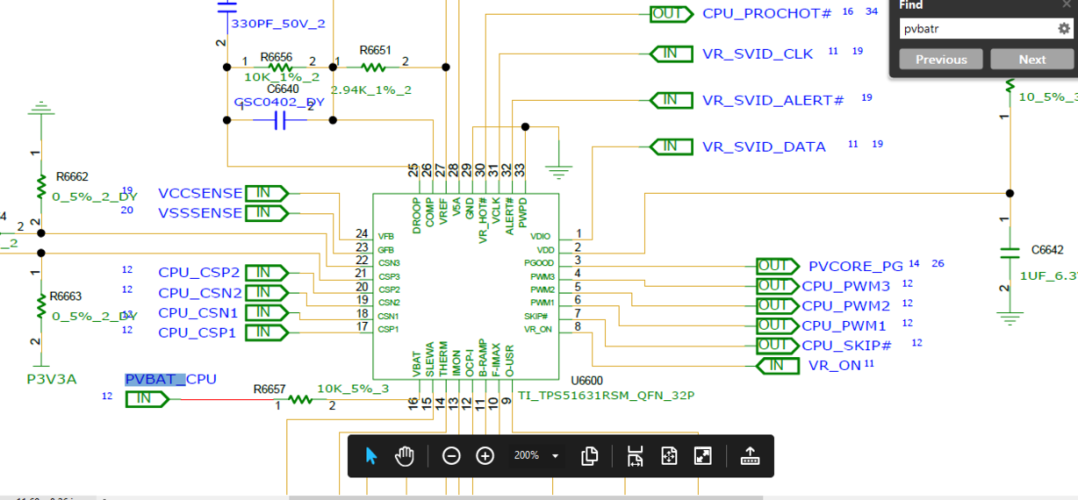The image size is (1078, 500).
Task: Click the CPU_SKIP# net label
Action: [847, 345]
